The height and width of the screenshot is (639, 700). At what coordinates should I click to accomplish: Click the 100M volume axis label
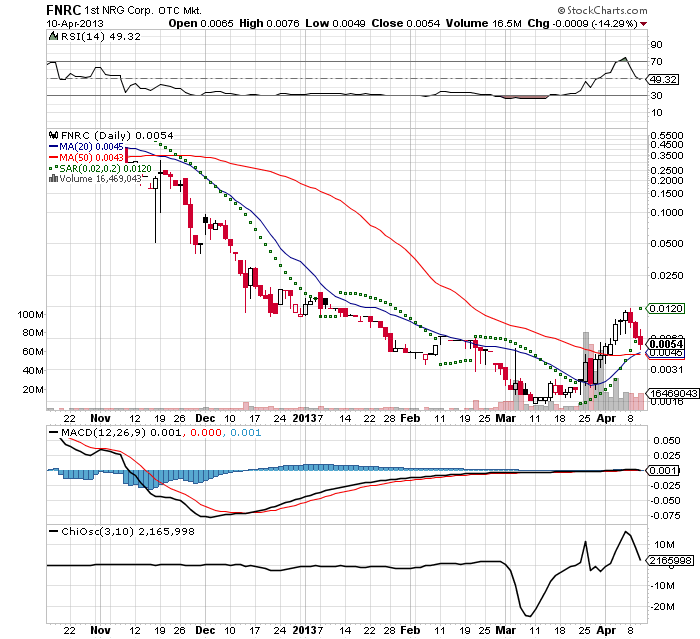(30, 314)
